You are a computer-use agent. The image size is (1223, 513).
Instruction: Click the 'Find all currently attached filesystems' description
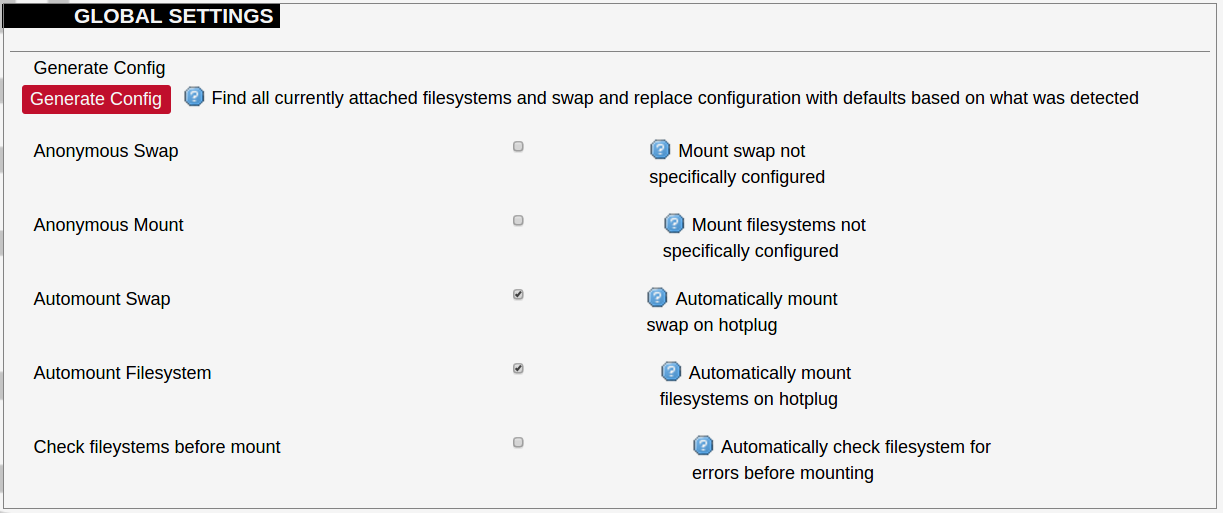pos(675,98)
